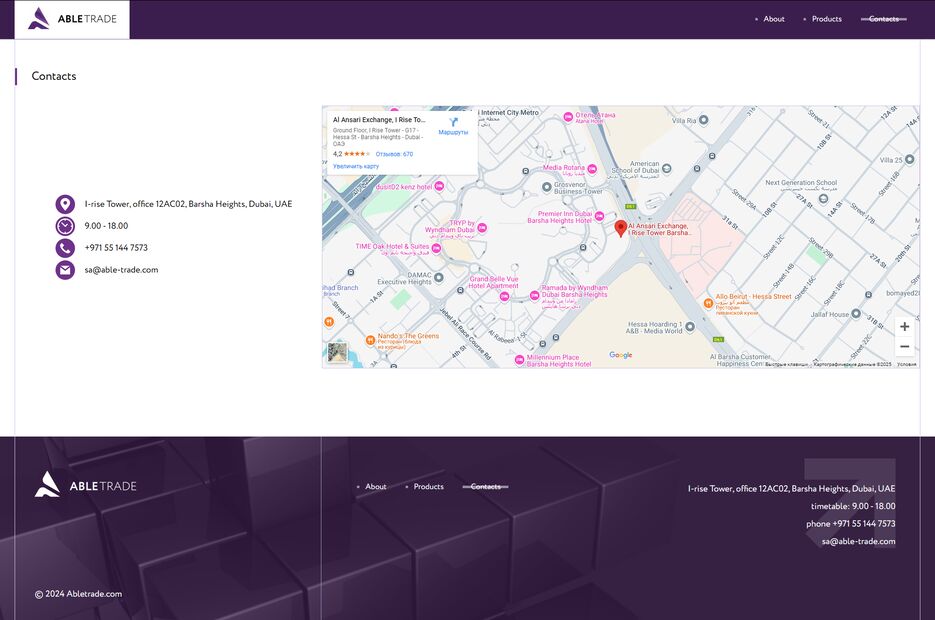Click the Able Trade logo in footer

click(x=85, y=485)
